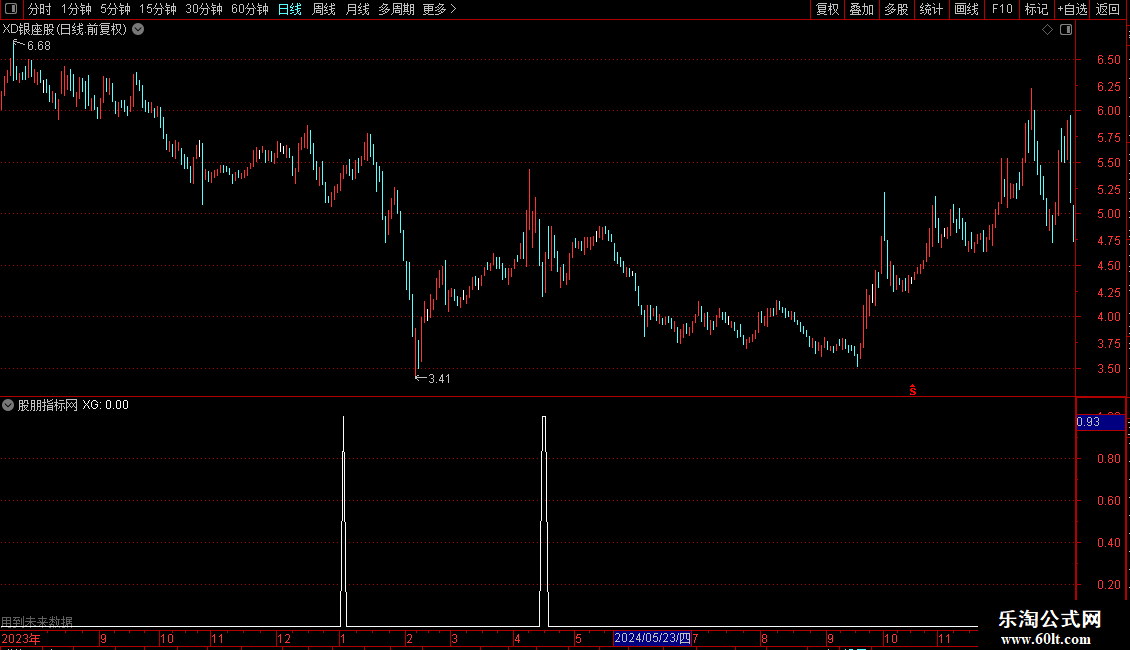Viewport: 1130px width, 650px height.
Task: Click the 2024/05/23 date label
Action: pos(652,638)
